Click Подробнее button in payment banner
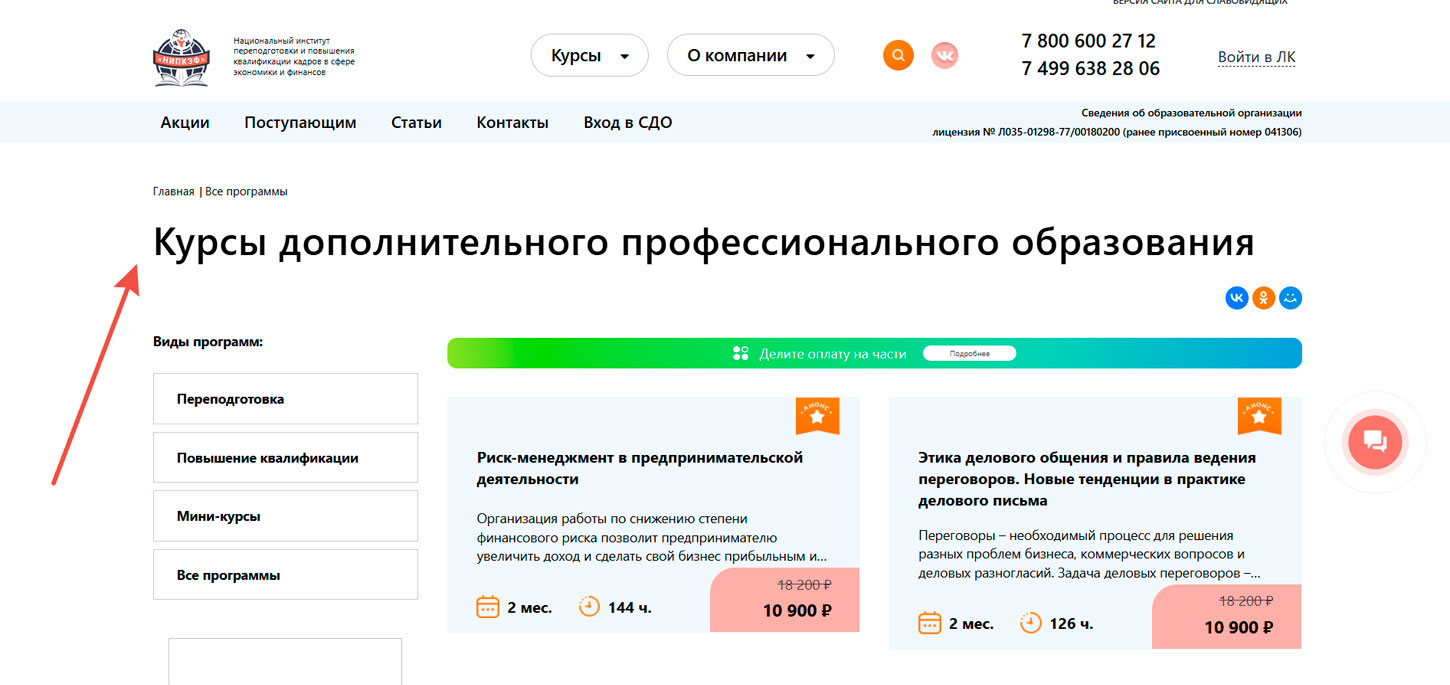The height and width of the screenshot is (685, 1450). pyautogui.click(x=969, y=353)
